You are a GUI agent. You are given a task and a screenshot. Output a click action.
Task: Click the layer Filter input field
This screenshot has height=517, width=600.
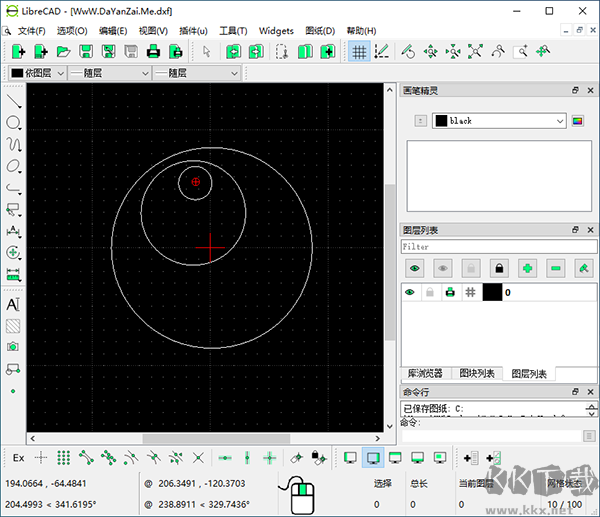pyautogui.click(x=499, y=247)
